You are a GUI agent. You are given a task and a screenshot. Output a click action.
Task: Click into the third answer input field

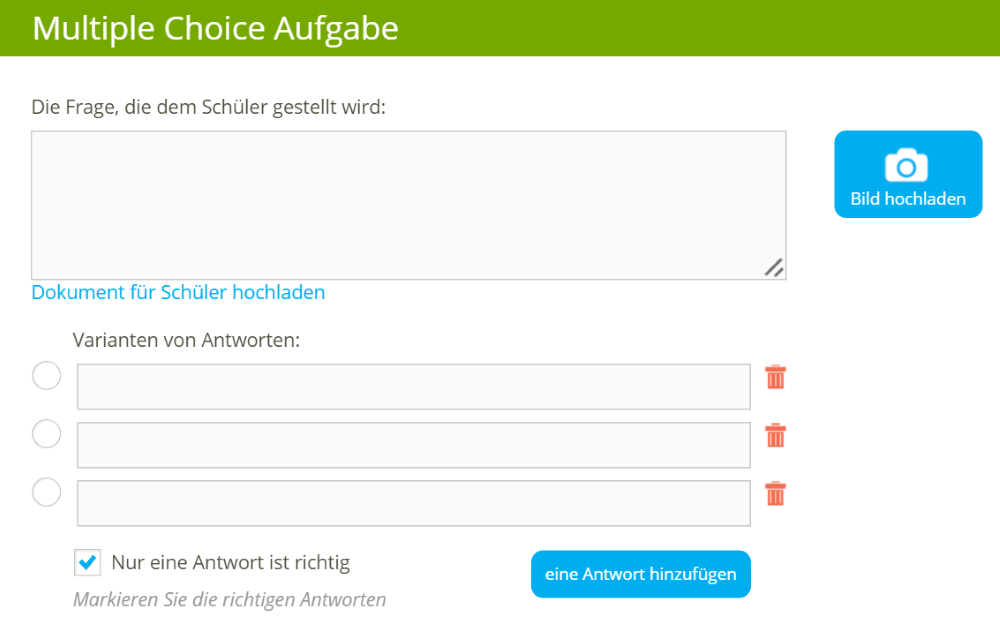coord(413,503)
